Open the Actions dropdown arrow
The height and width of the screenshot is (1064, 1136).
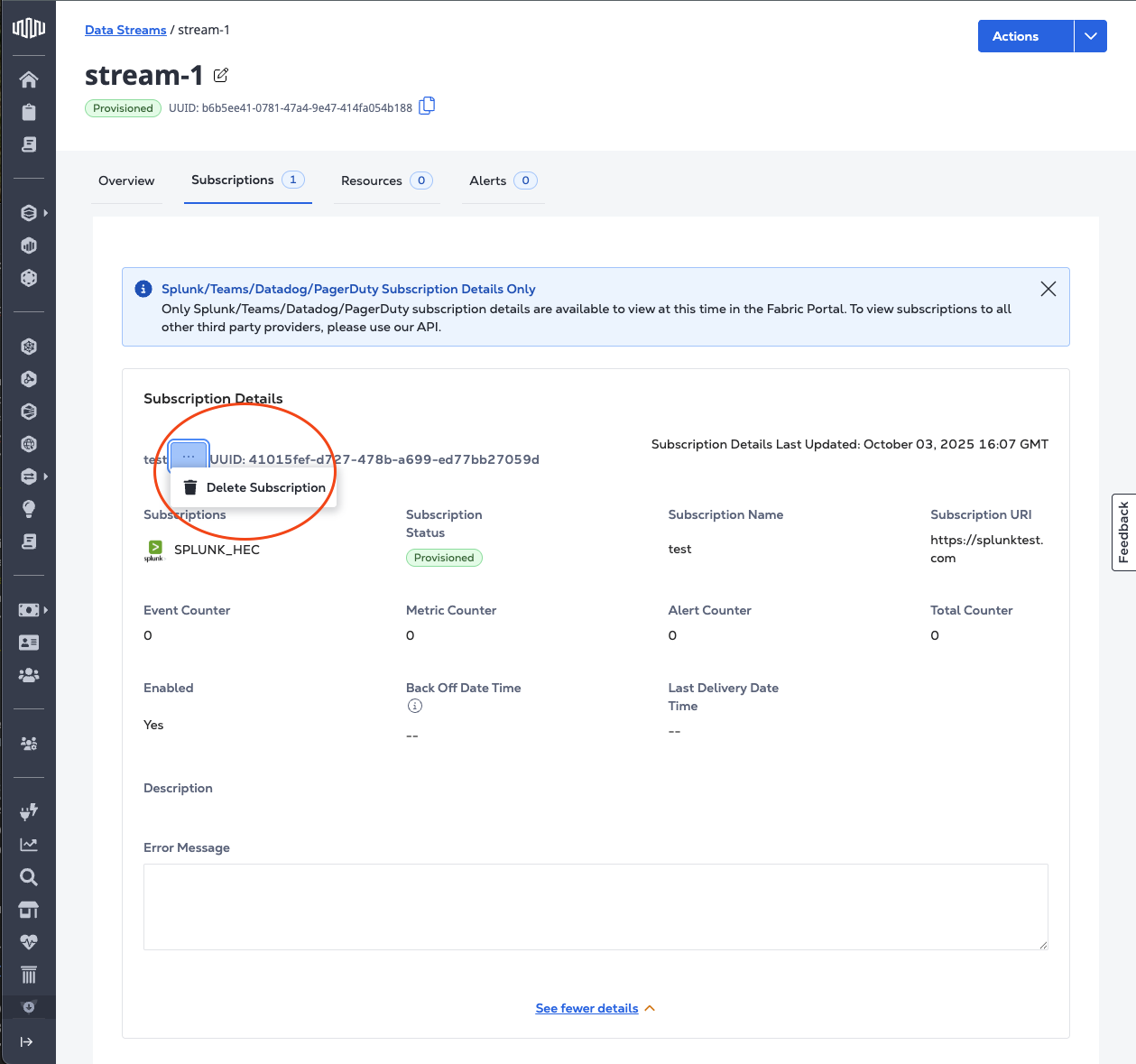coord(1090,36)
